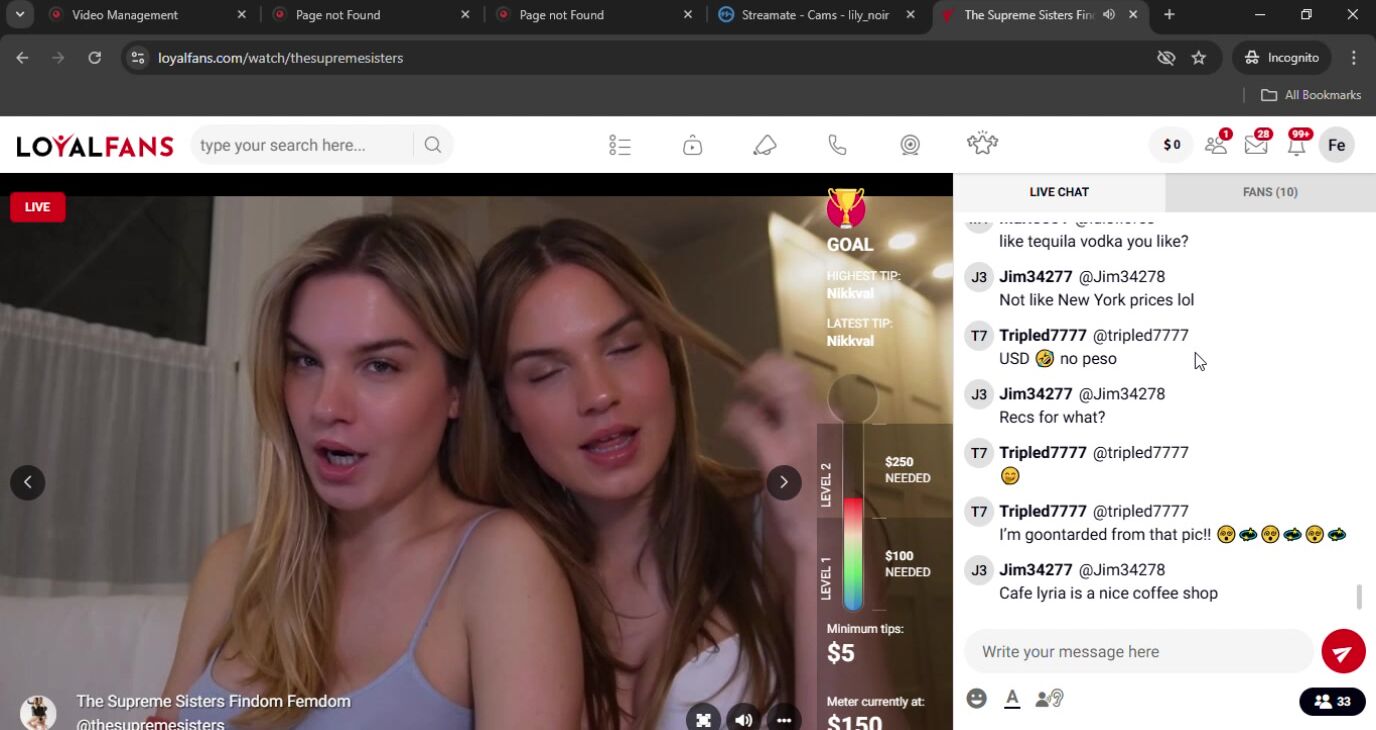Open the video more options menu
The width and height of the screenshot is (1376, 730).
784,720
